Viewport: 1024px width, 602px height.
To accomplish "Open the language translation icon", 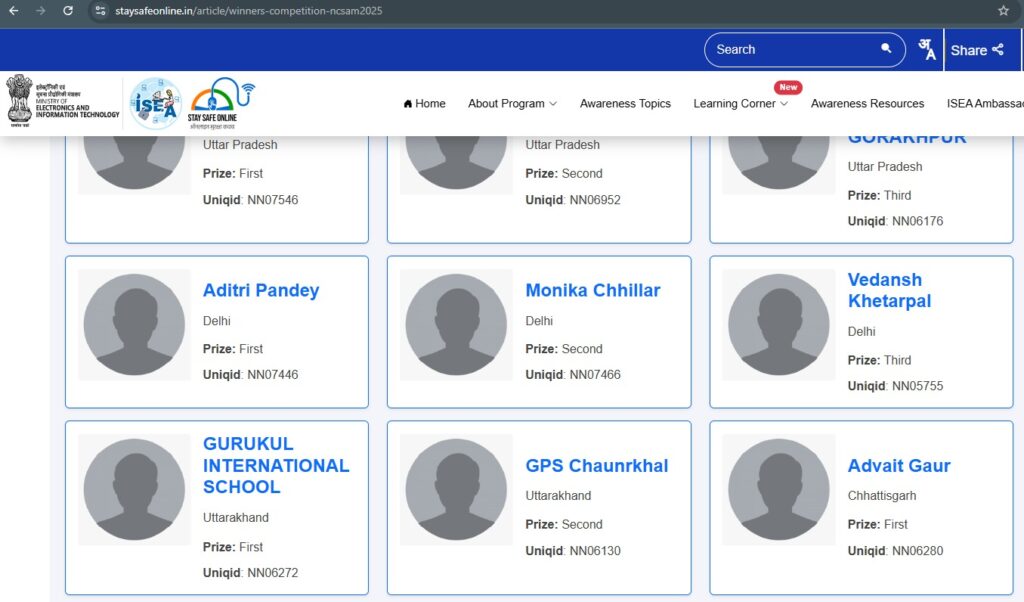I will (x=927, y=50).
